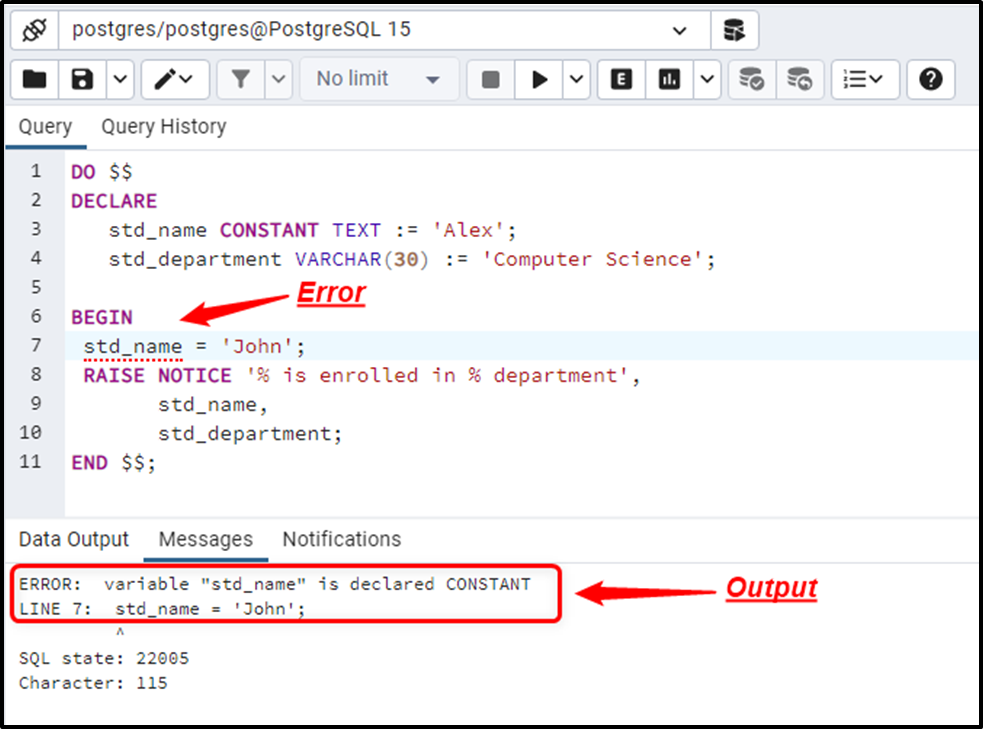Open a SQL file using the folder icon
The image size is (983, 729).
click(35, 79)
